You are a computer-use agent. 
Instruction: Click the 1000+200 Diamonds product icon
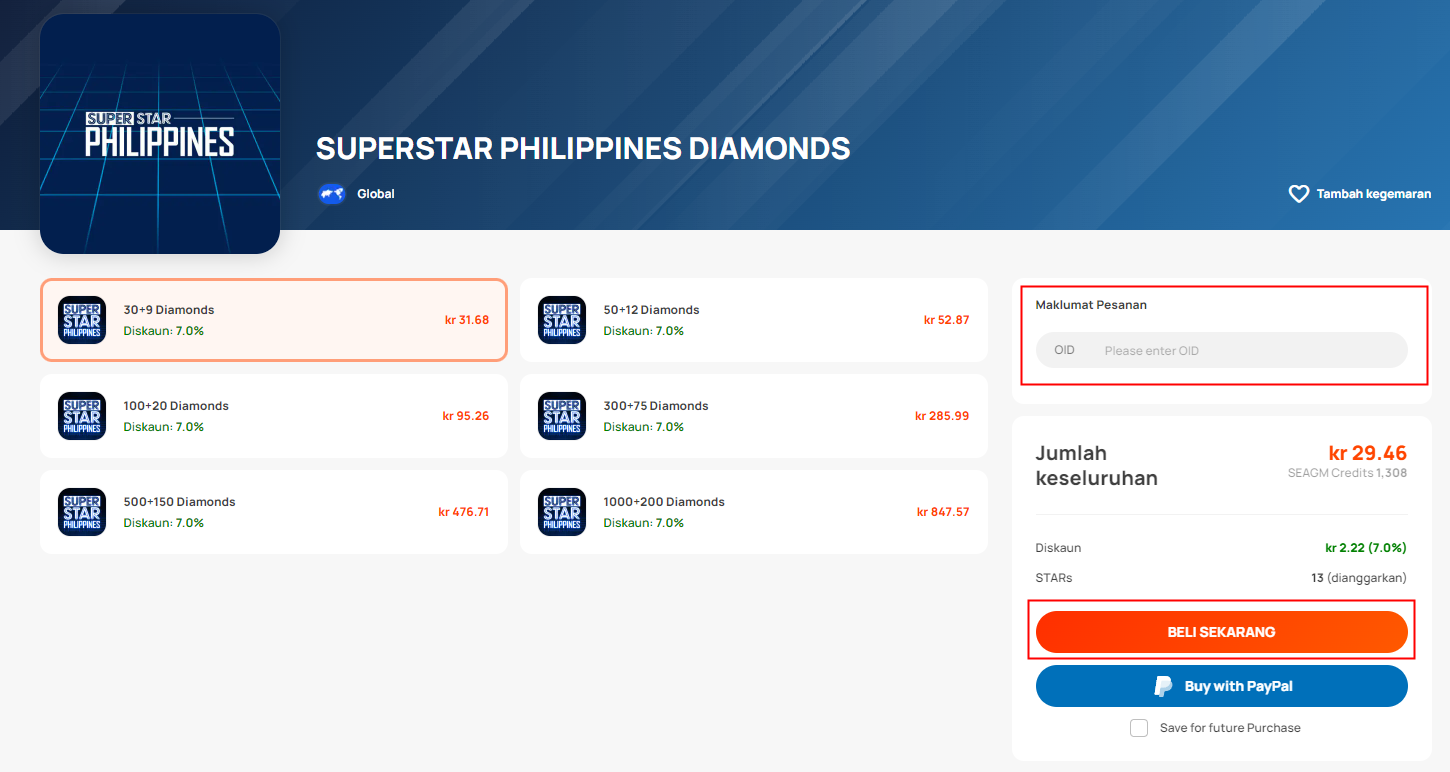pos(562,512)
